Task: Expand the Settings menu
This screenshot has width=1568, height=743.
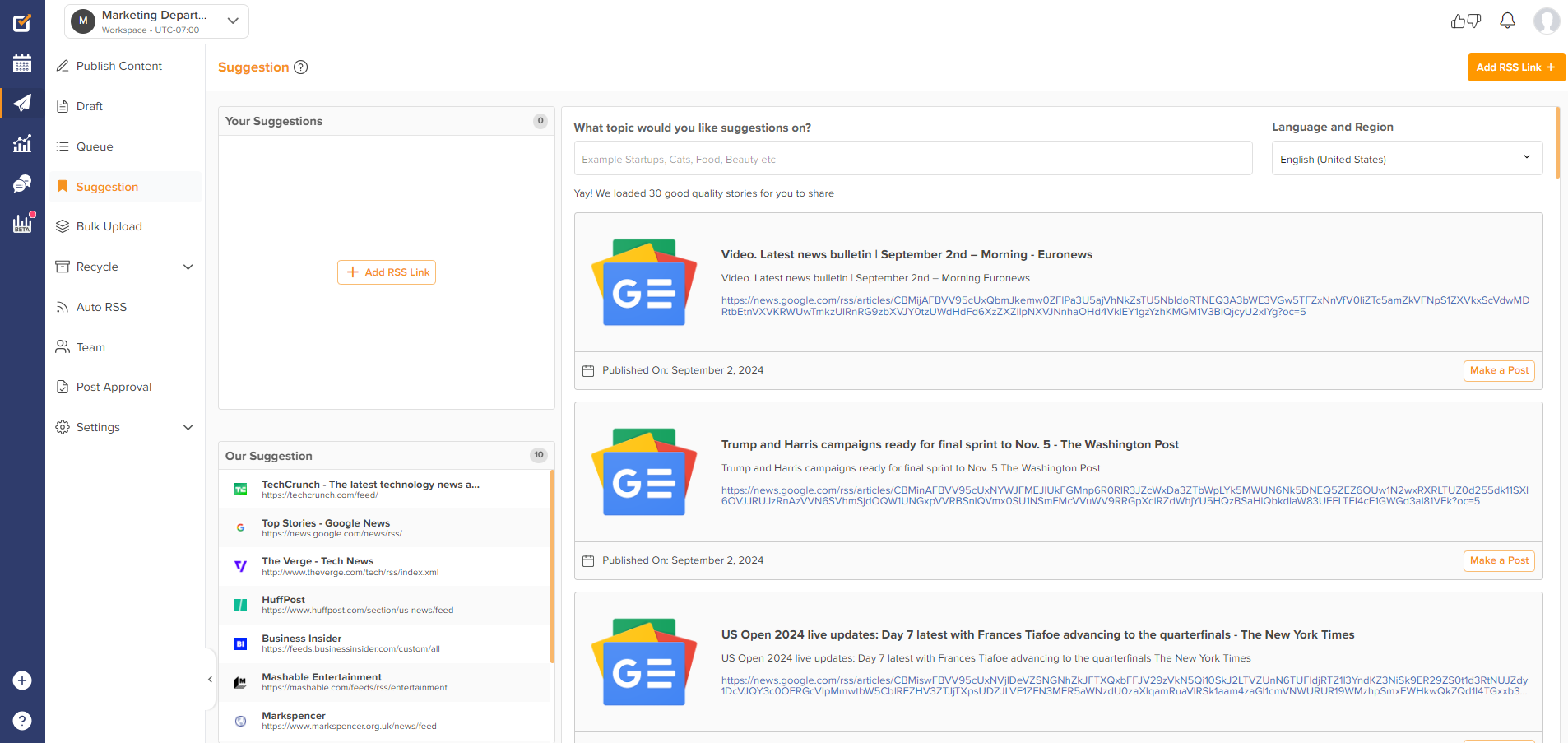Action: pyautogui.click(x=188, y=427)
